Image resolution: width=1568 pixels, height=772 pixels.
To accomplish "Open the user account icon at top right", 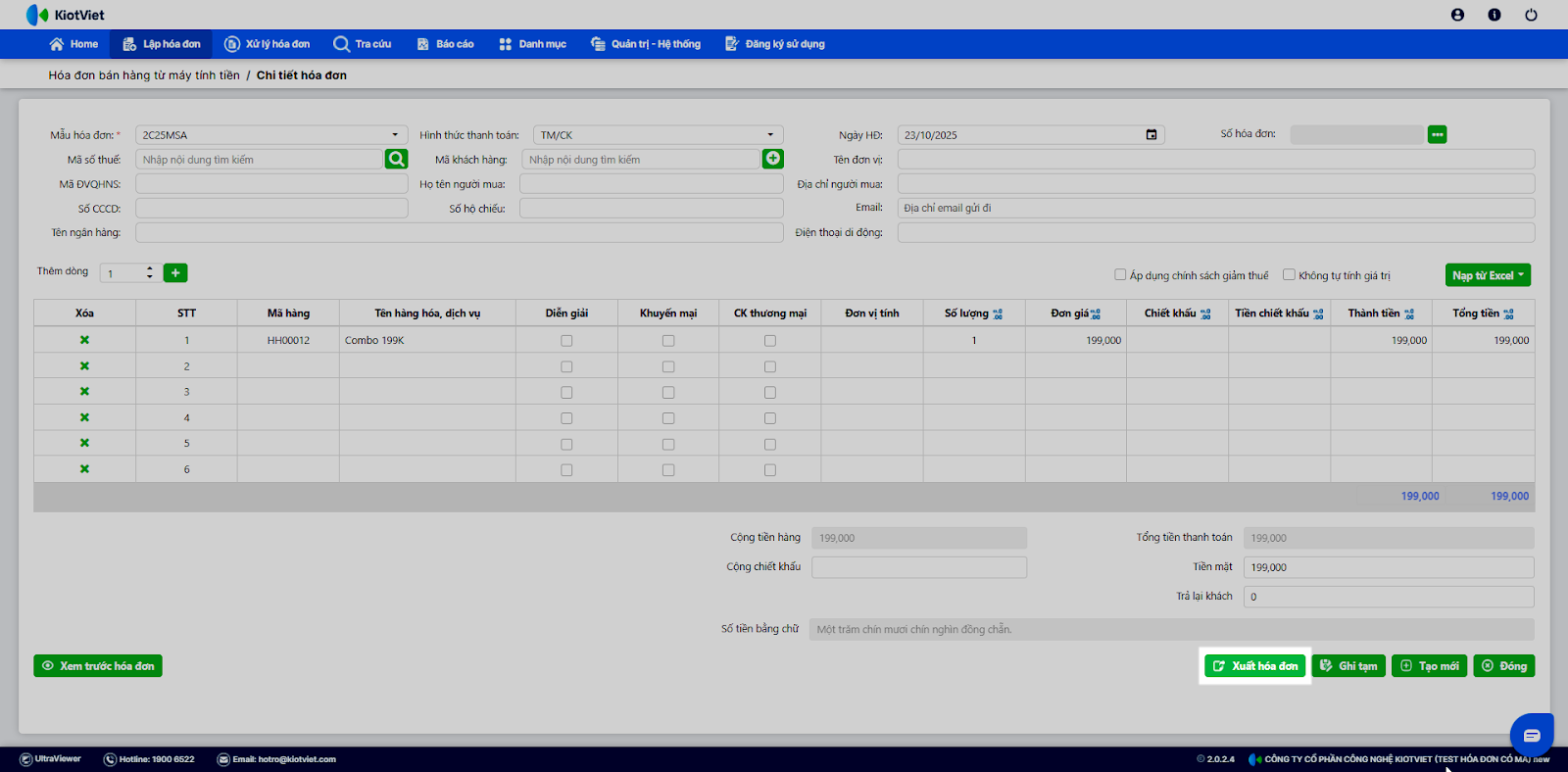I will click(1457, 15).
